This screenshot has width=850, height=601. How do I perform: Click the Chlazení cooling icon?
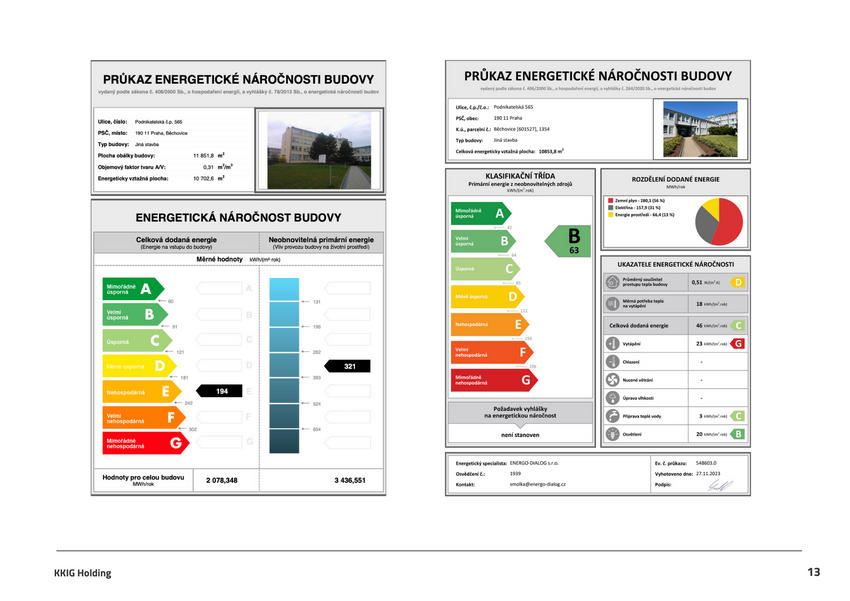(612, 361)
